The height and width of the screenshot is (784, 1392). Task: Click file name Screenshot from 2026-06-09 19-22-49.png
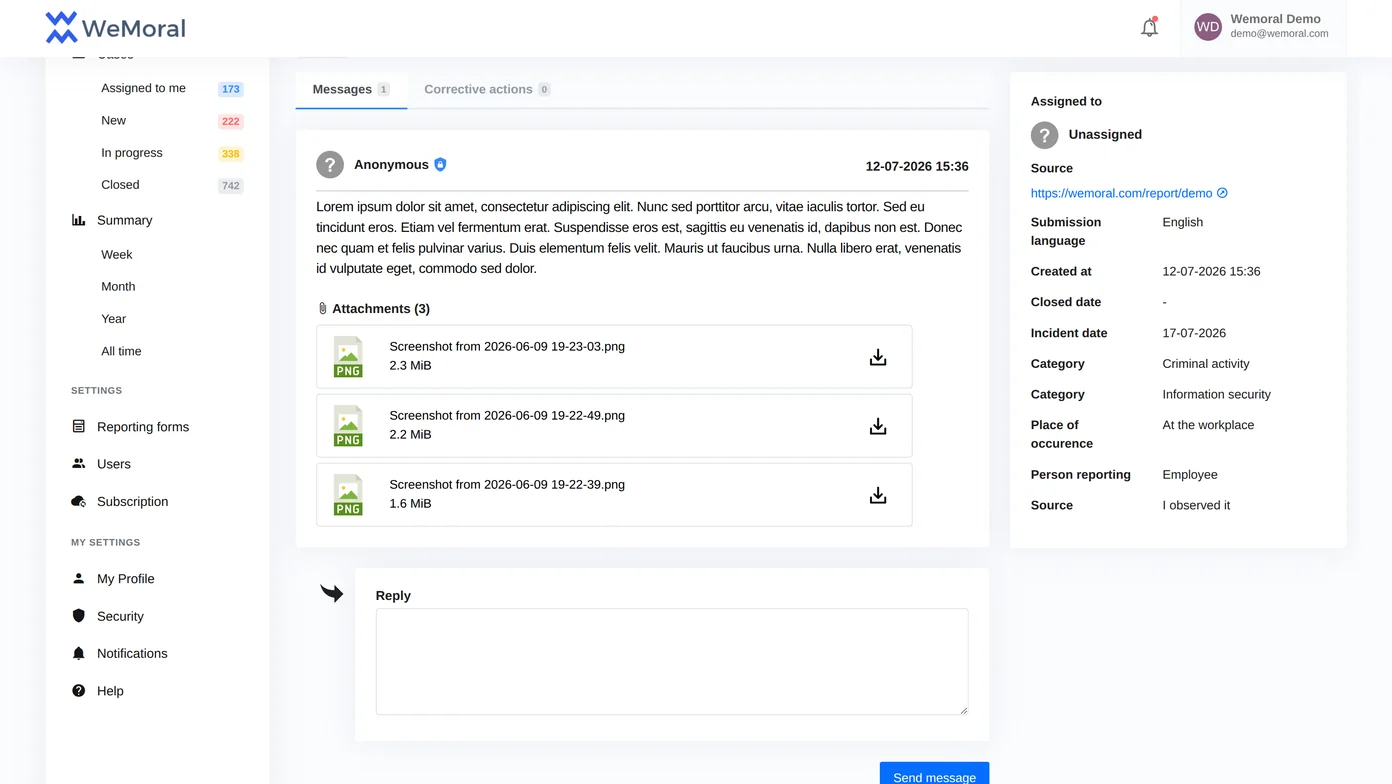click(x=507, y=415)
